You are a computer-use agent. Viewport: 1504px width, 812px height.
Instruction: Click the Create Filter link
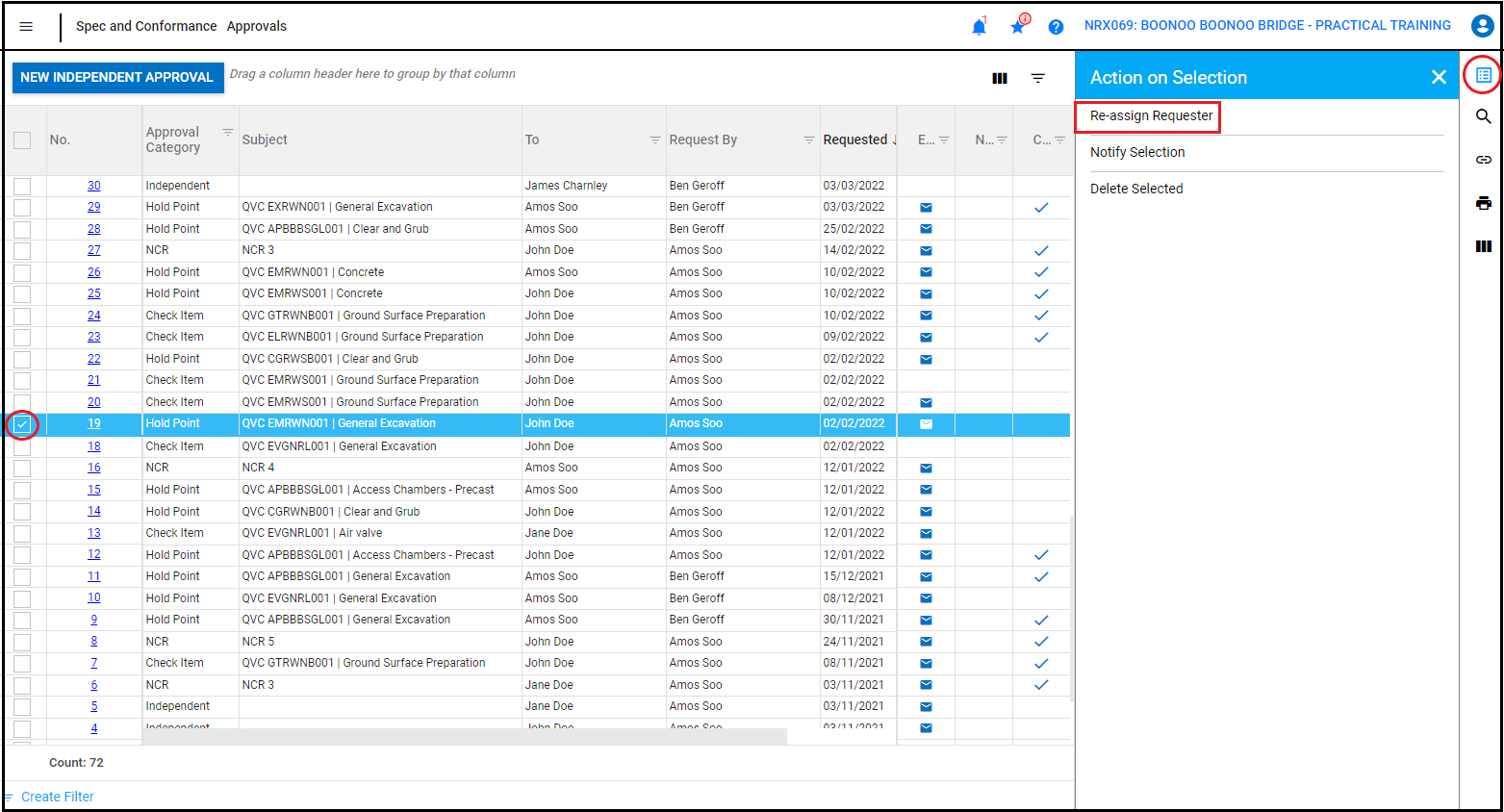57,797
